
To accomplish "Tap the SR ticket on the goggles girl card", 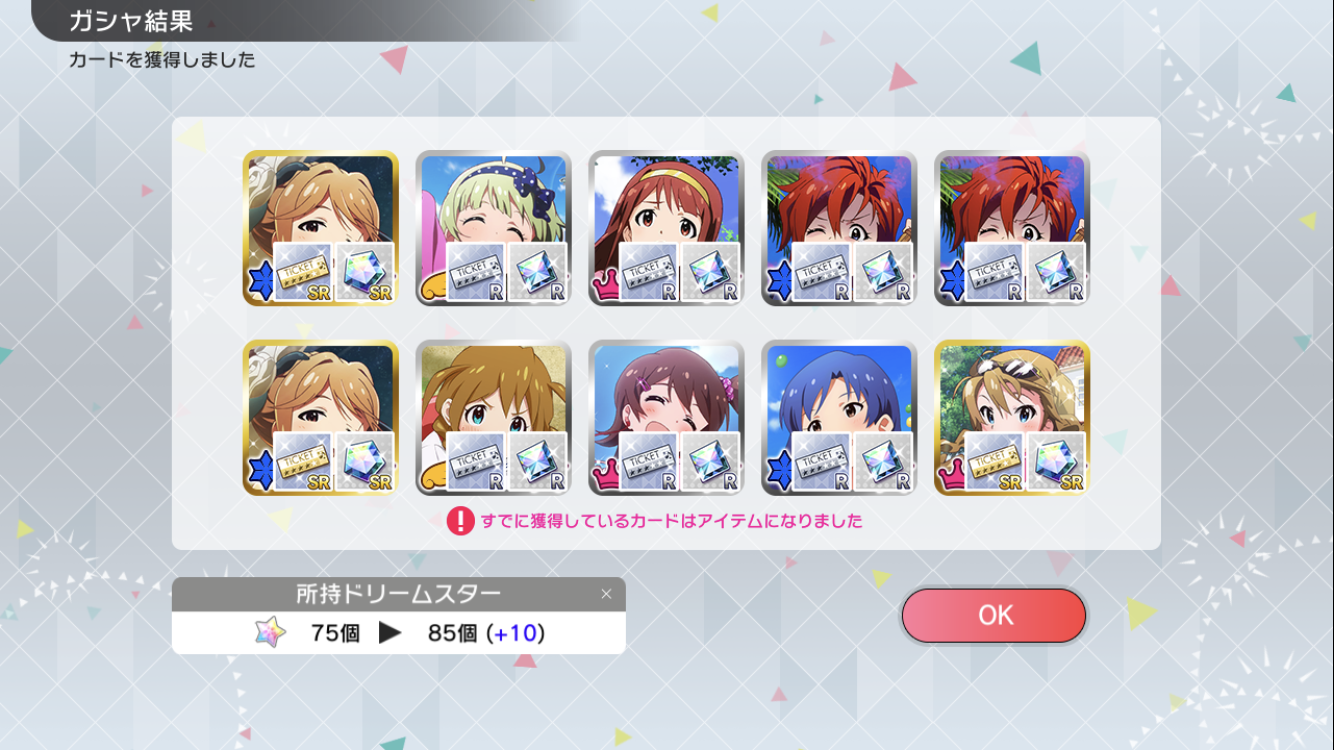I will (995, 461).
